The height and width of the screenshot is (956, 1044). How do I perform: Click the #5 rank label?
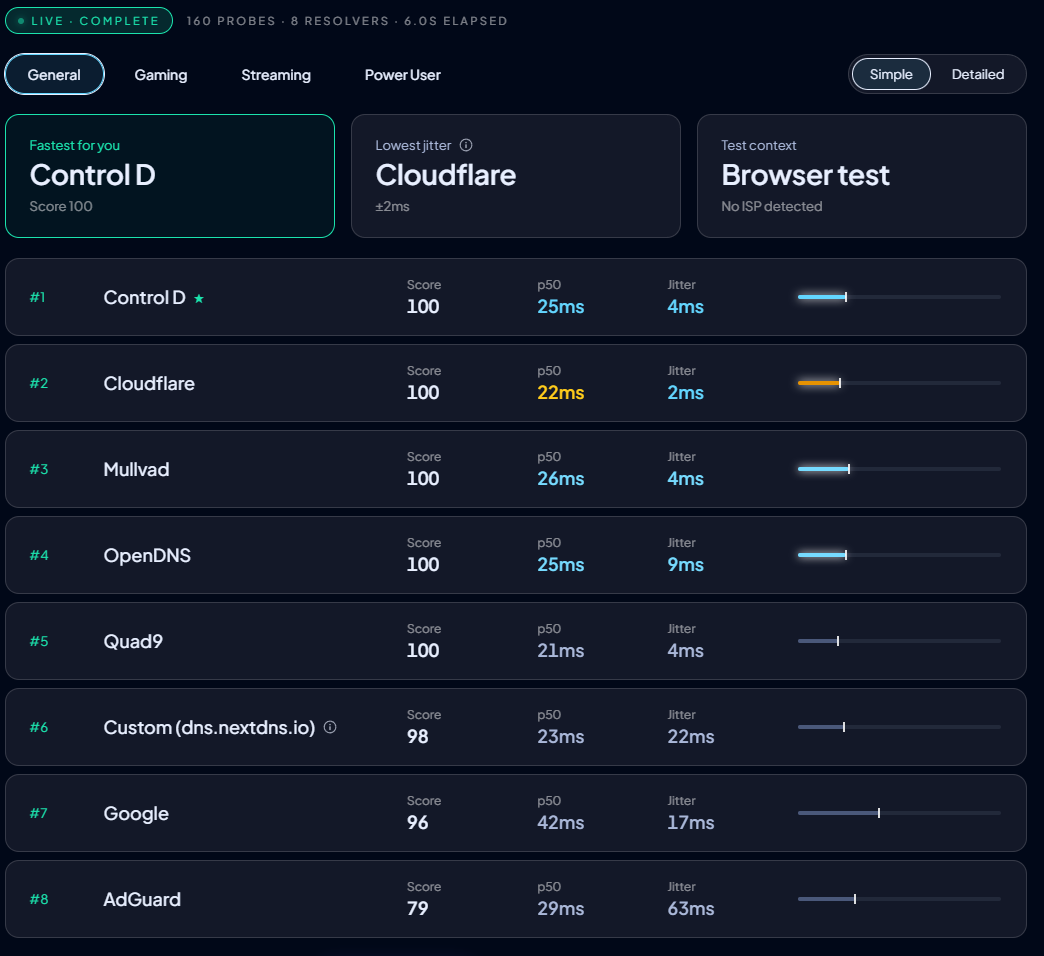(39, 641)
